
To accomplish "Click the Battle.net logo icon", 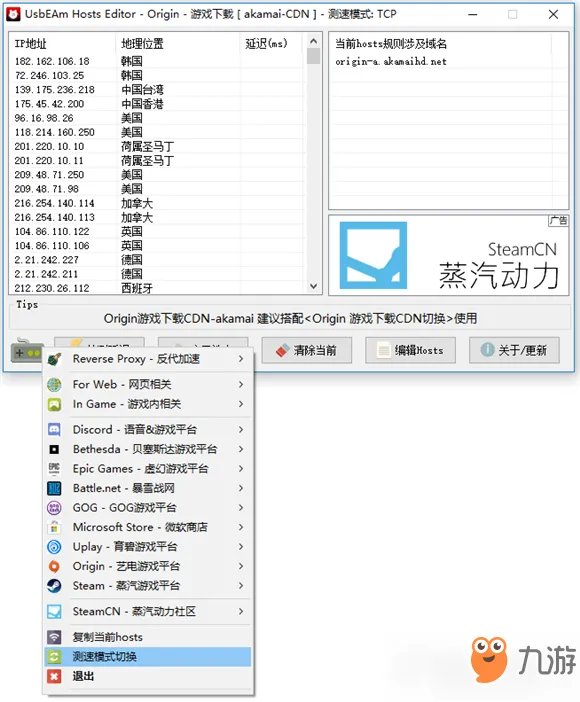I will pos(54,488).
